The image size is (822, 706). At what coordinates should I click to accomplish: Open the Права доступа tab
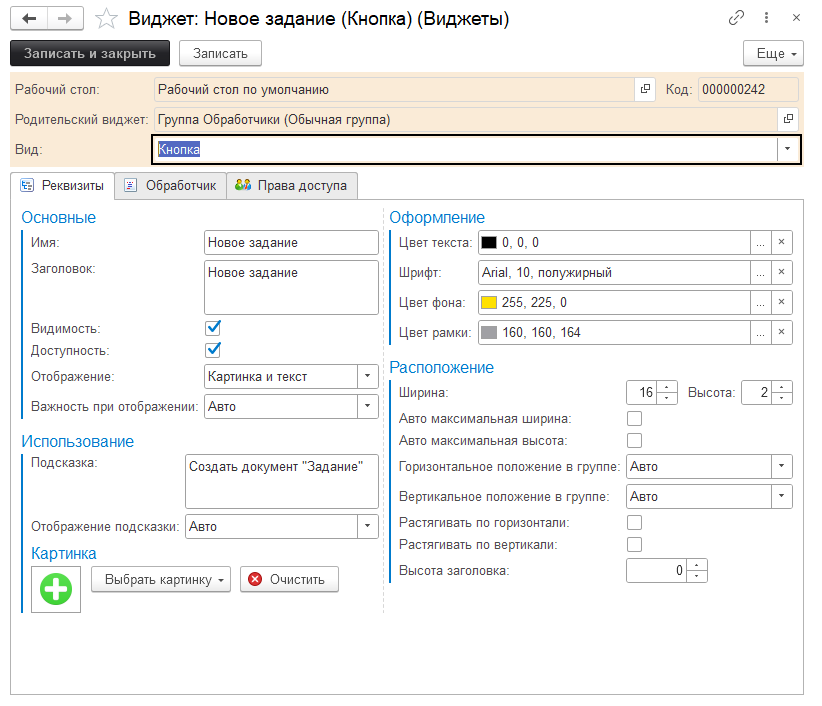(292, 185)
